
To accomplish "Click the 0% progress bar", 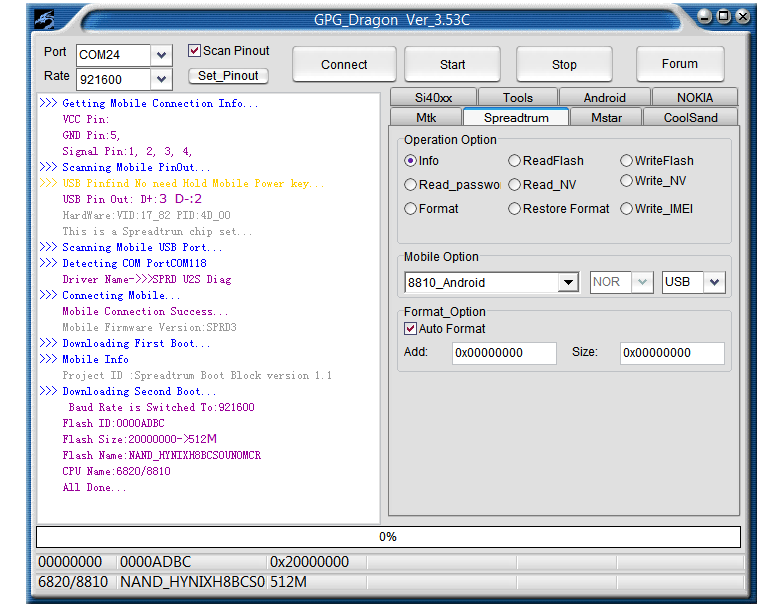I will point(388,537).
